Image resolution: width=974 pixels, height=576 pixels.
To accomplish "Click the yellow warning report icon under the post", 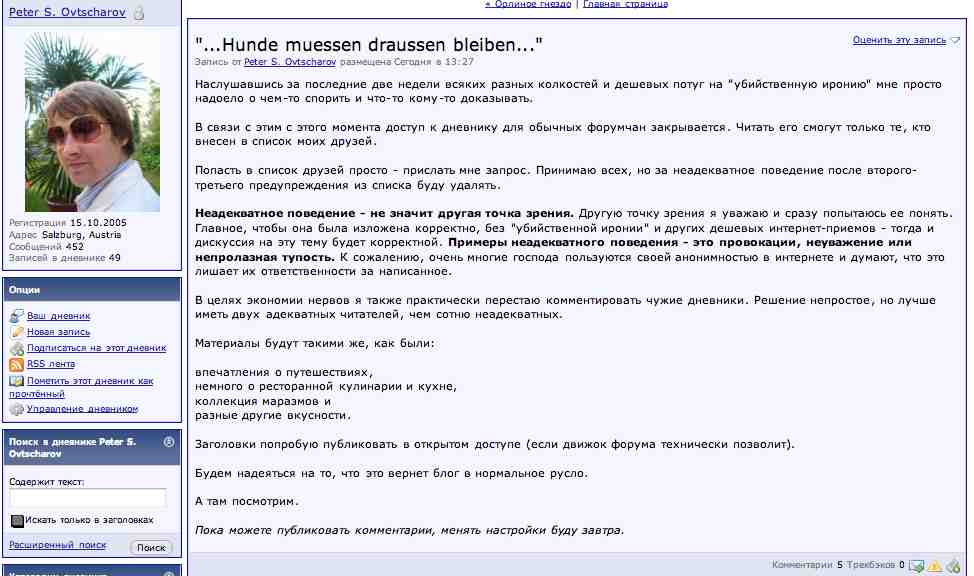I will pyautogui.click(x=935, y=567).
